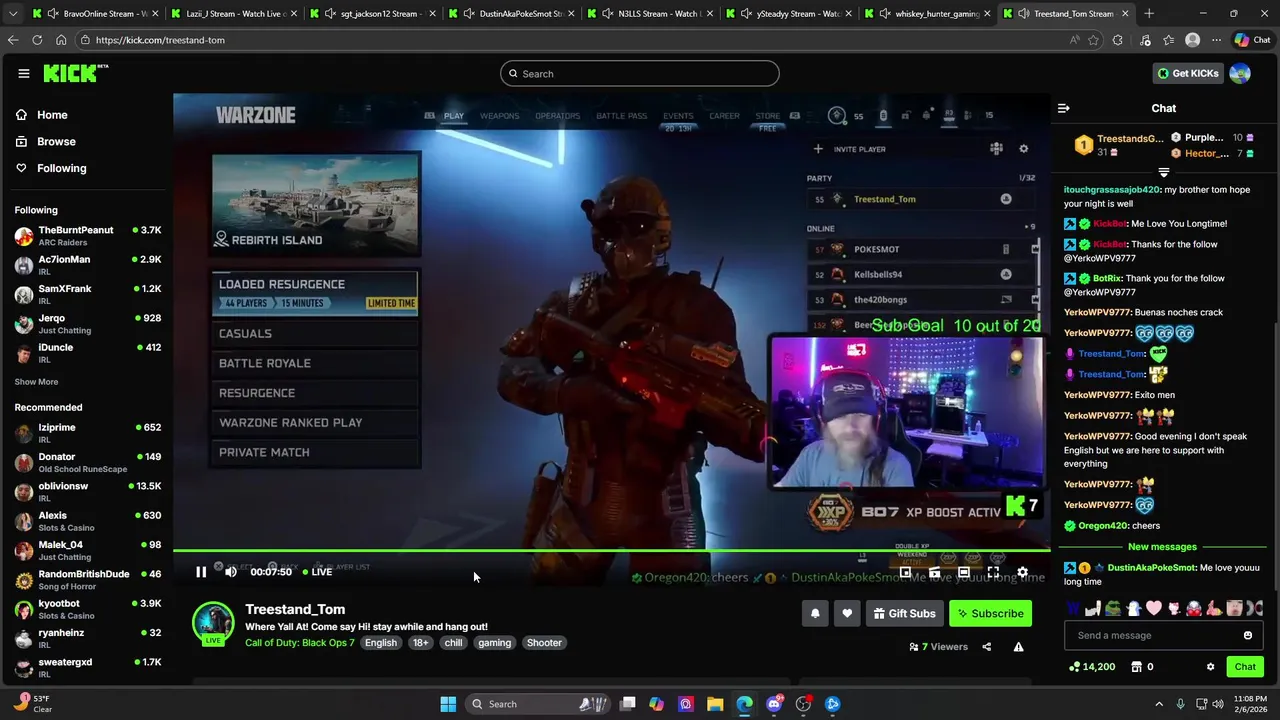The image size is (1280, 720).
Task: Click the browser address bar URL
Action: pyautogui.click(x=160, y=40)
